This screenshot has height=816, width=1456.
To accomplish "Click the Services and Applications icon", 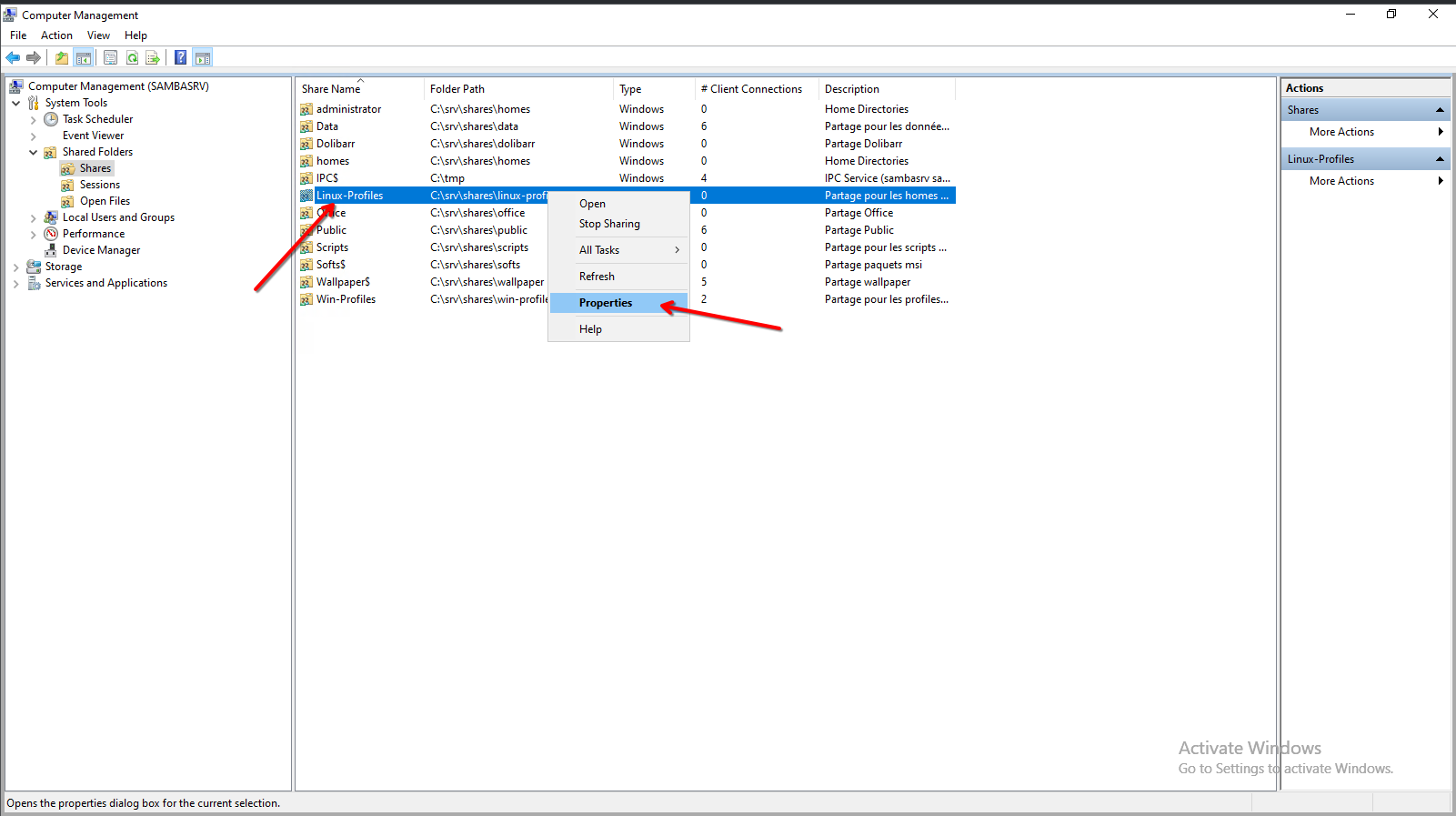I will click(x=34, y=283).
